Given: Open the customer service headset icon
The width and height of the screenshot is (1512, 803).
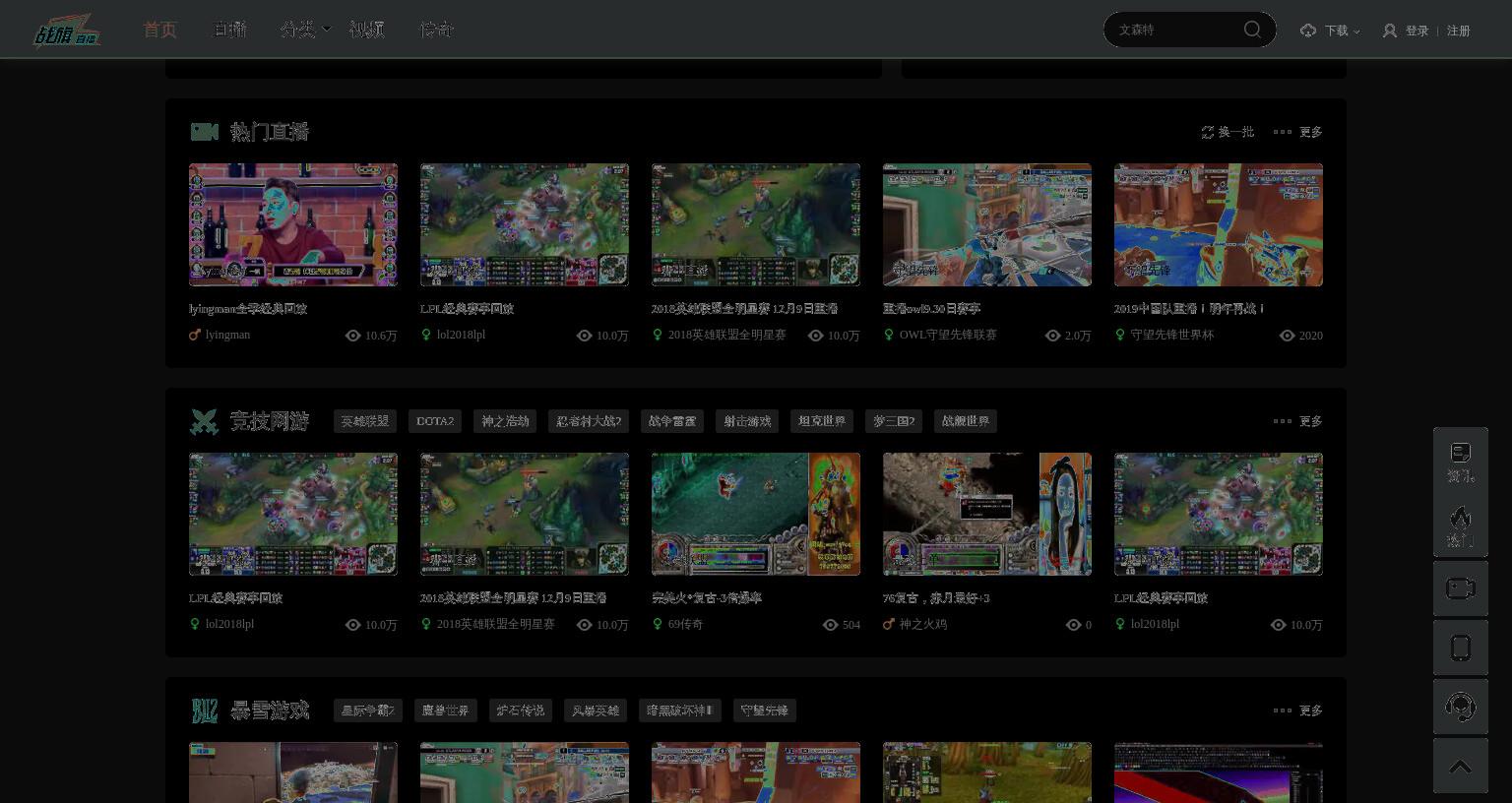Looking at the screenshot, I should point(1461,707).
